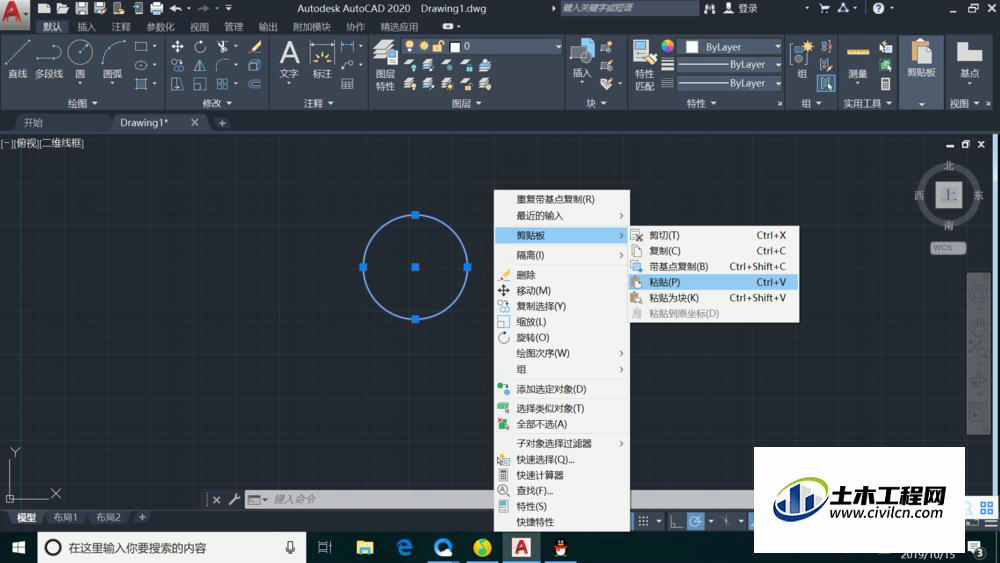Click the Help question mark icon
This screenshot has width=1000, height=563.
[x=878, y=8]
